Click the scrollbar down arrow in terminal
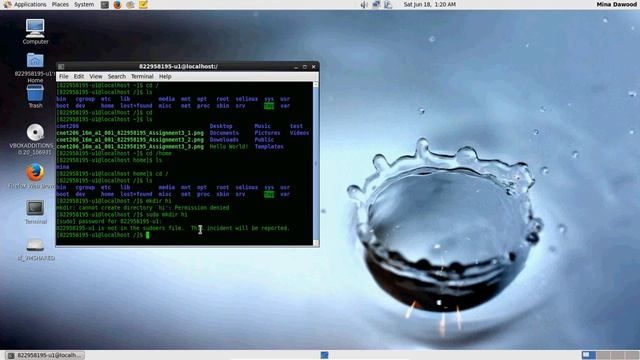Viewport: 640px width, 360px height. (316, 243)
